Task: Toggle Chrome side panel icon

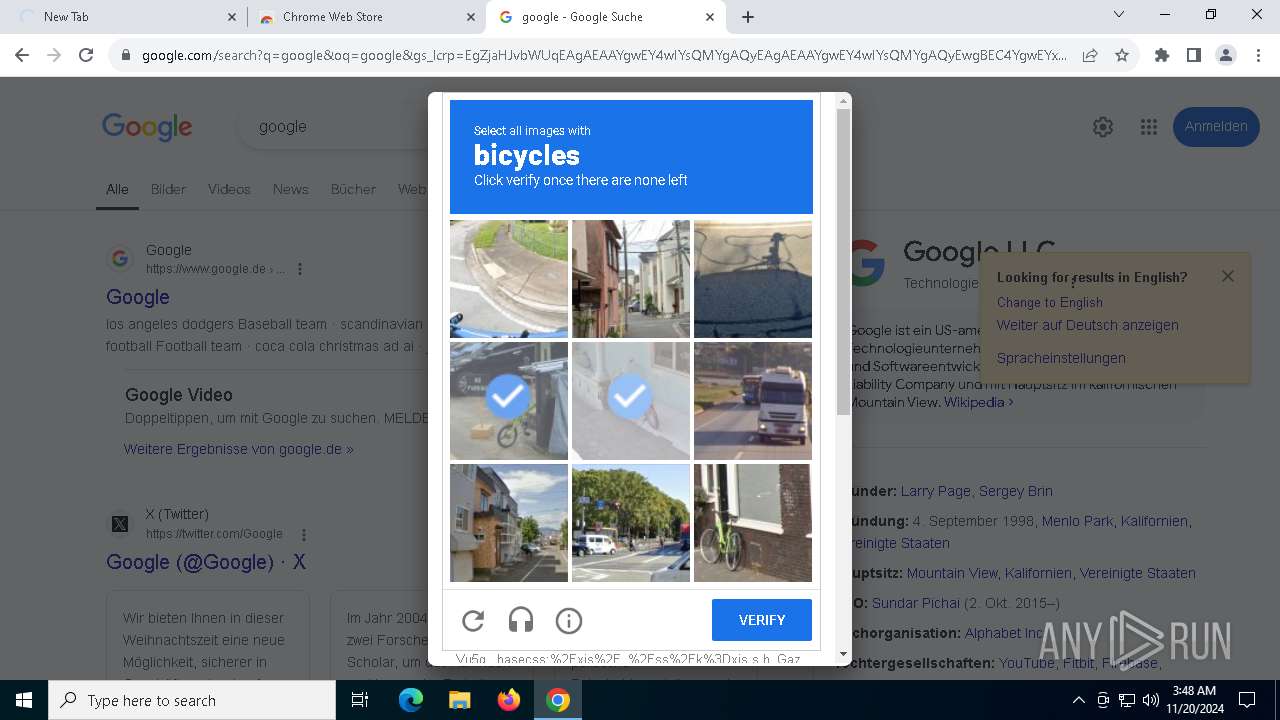Action: click(x=1194, y=56)
